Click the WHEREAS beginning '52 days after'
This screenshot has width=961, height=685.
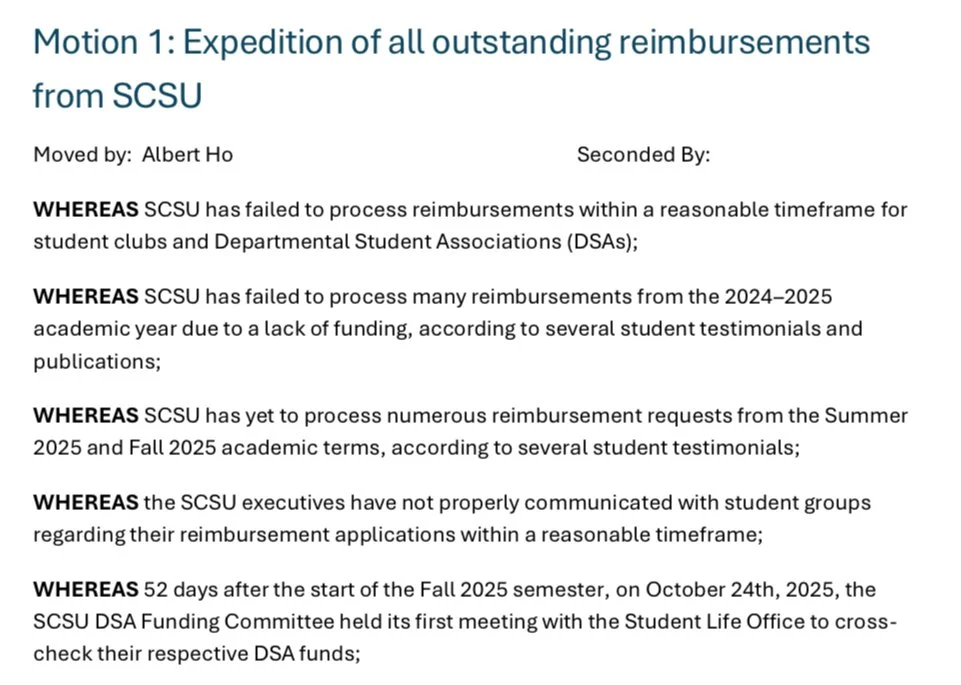pos(86,589)
